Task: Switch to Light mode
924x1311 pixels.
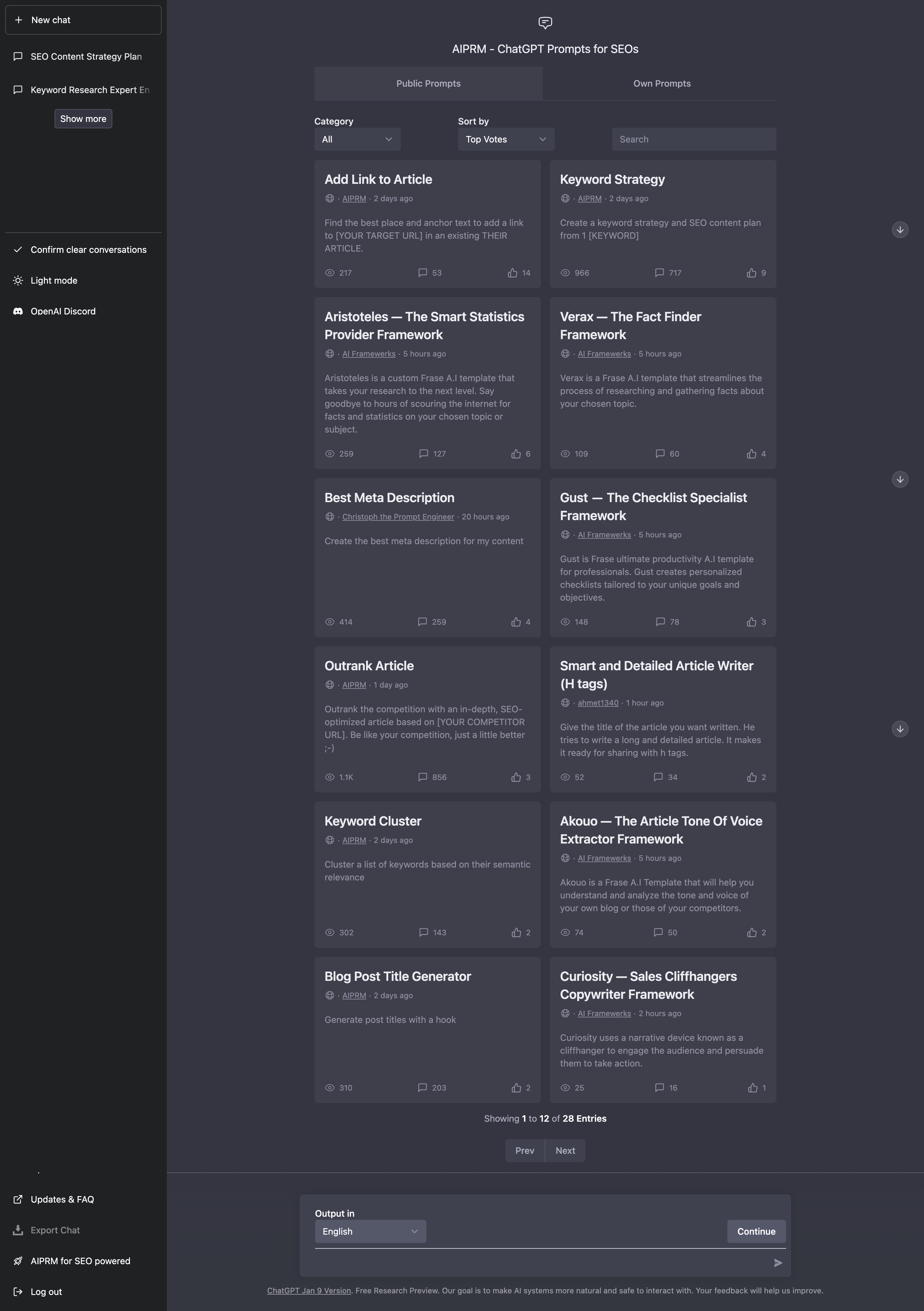Action: (83, 280)
